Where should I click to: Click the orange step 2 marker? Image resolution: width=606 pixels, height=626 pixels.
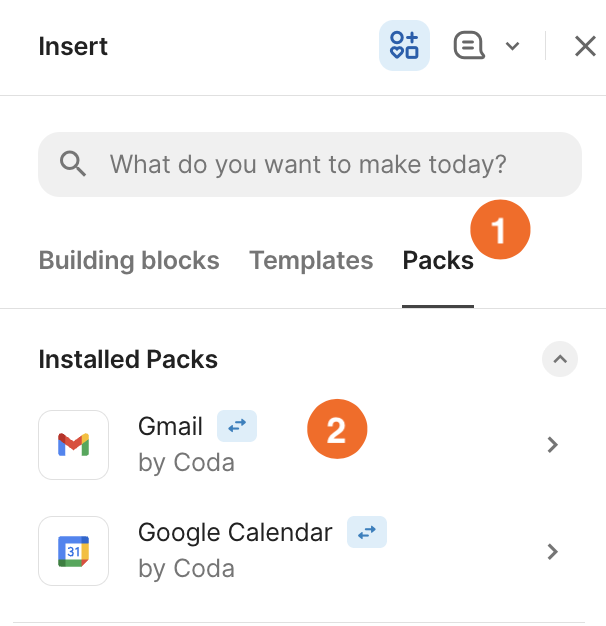point(337,431)
